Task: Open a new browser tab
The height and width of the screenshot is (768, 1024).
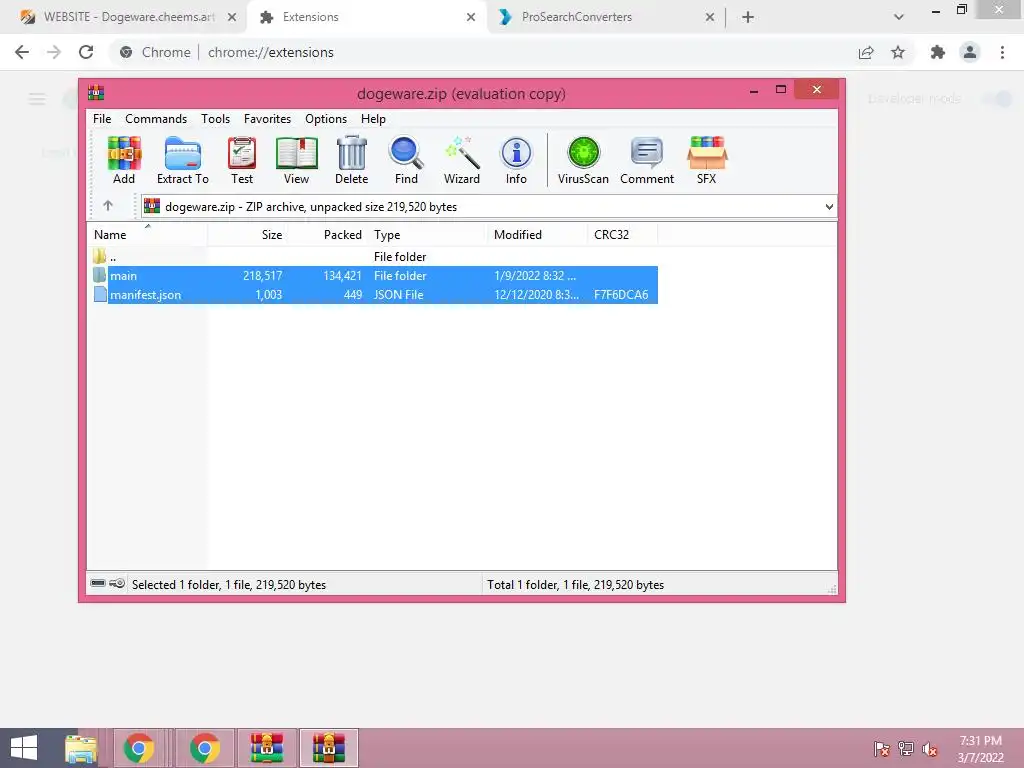Action: (748, 18)
